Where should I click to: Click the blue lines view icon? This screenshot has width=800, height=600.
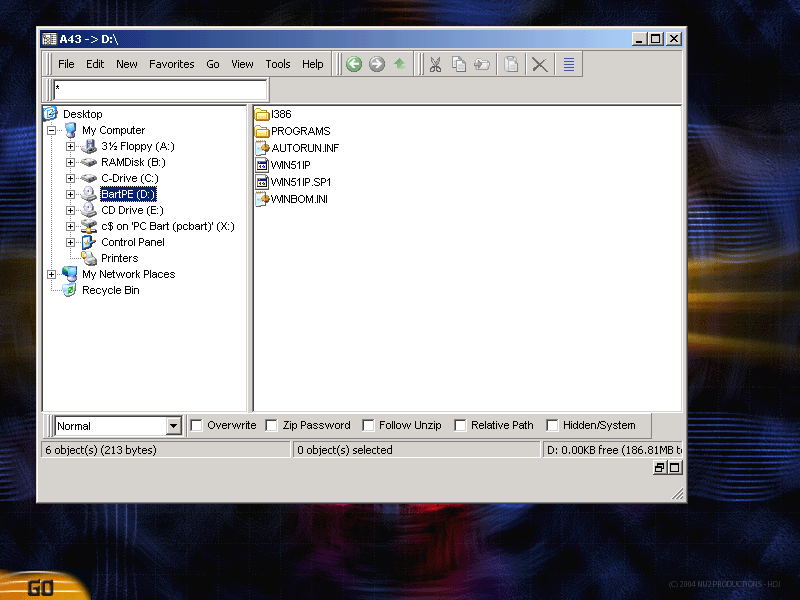click(x=569, y=64)
